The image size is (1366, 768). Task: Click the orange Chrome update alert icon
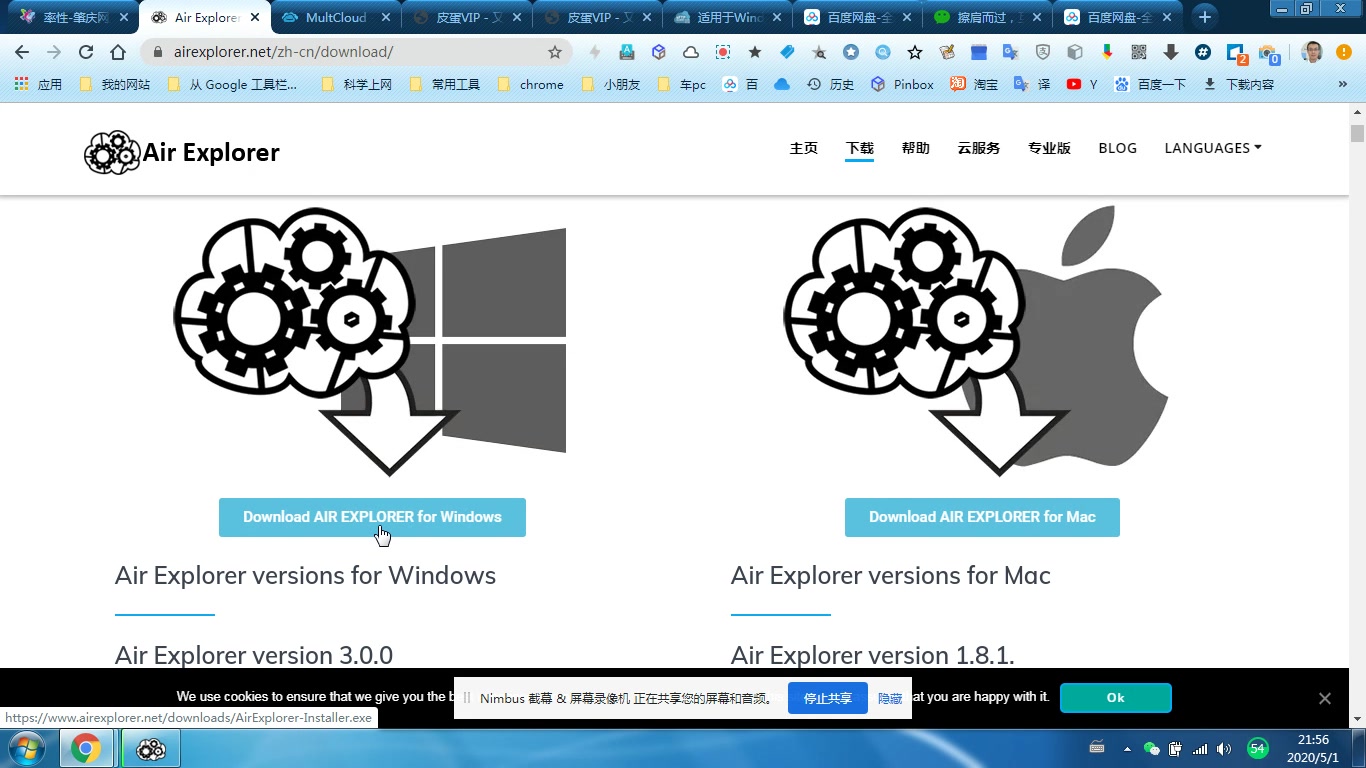click(1343, 52)
